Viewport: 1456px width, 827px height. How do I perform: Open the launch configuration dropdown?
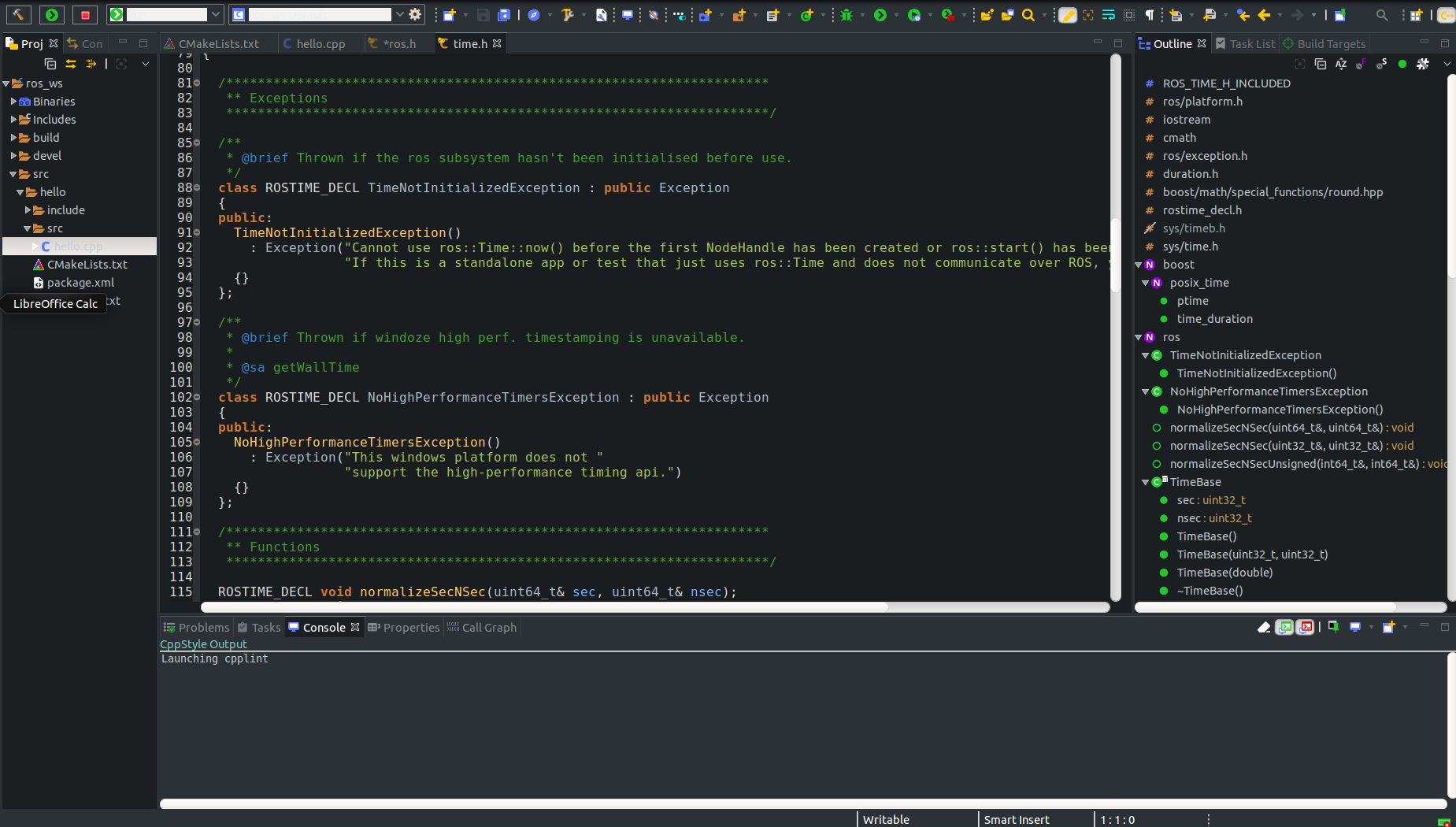pyautogui.click(x=214, y=13)
